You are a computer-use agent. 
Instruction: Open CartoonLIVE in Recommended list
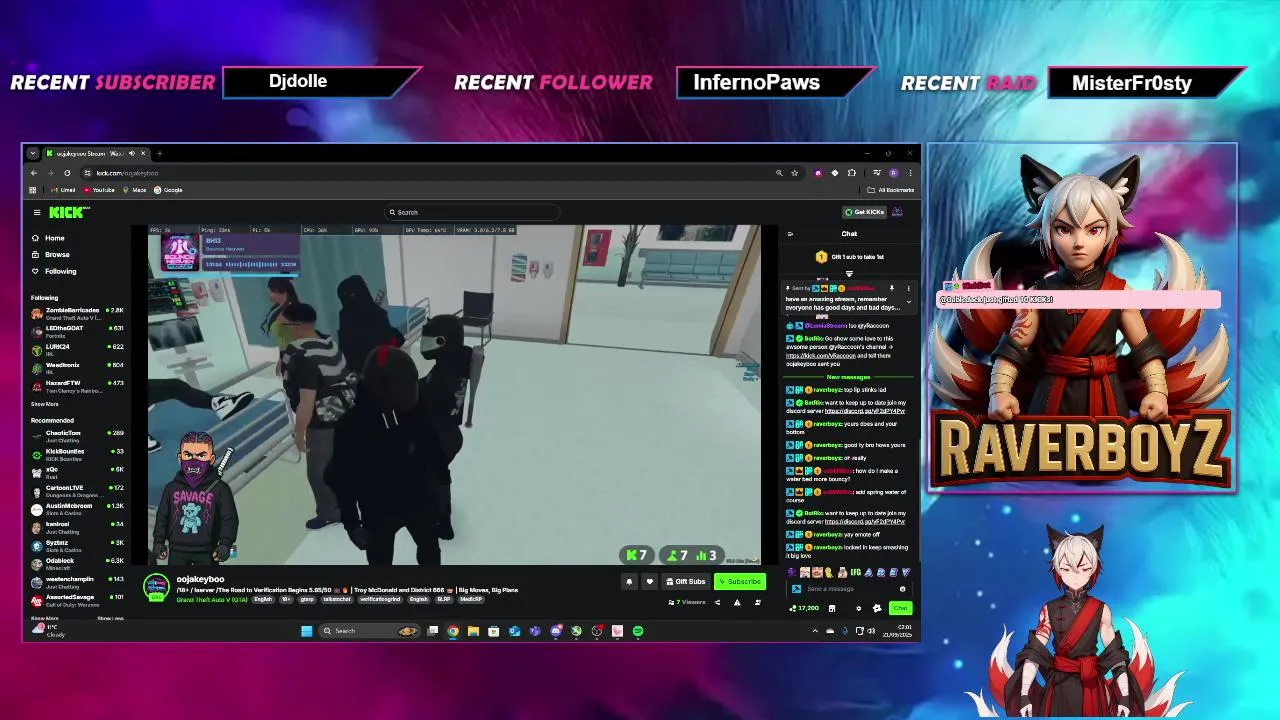(x=78, y=490)
